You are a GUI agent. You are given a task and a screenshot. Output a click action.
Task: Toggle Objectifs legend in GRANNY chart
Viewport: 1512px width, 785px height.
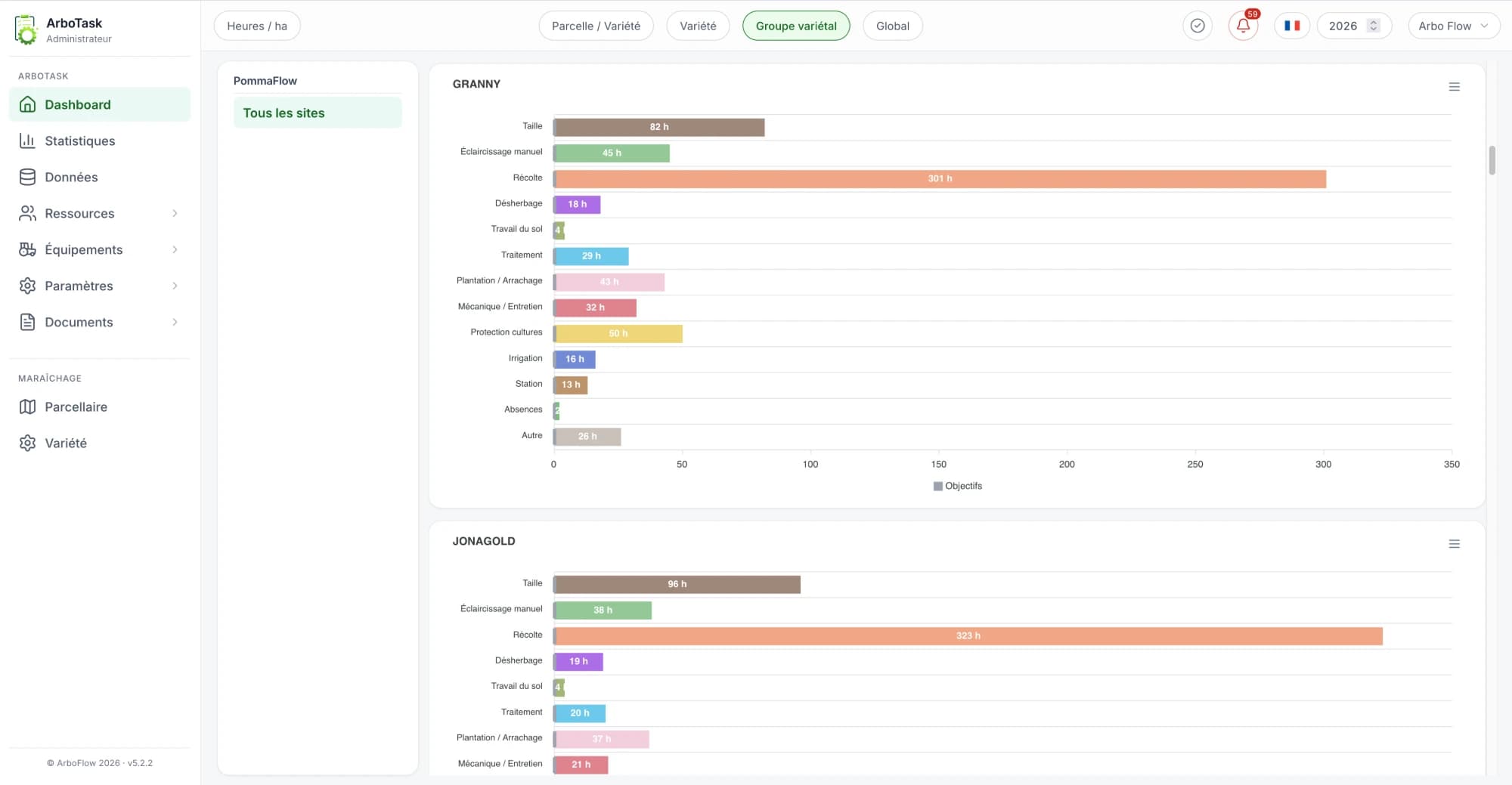[x=958, y=486]
